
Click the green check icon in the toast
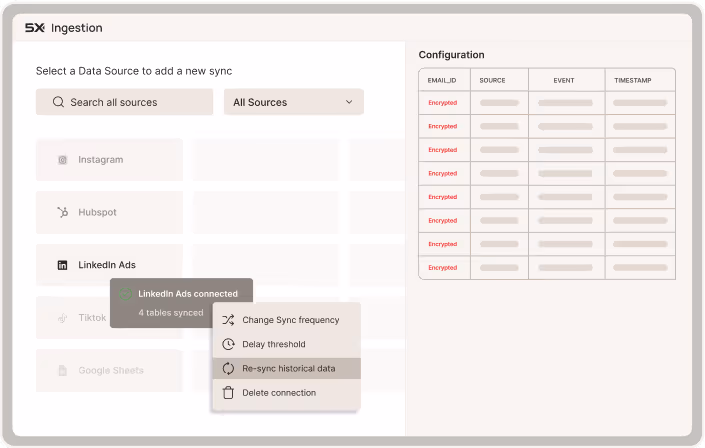click(125, 294)
